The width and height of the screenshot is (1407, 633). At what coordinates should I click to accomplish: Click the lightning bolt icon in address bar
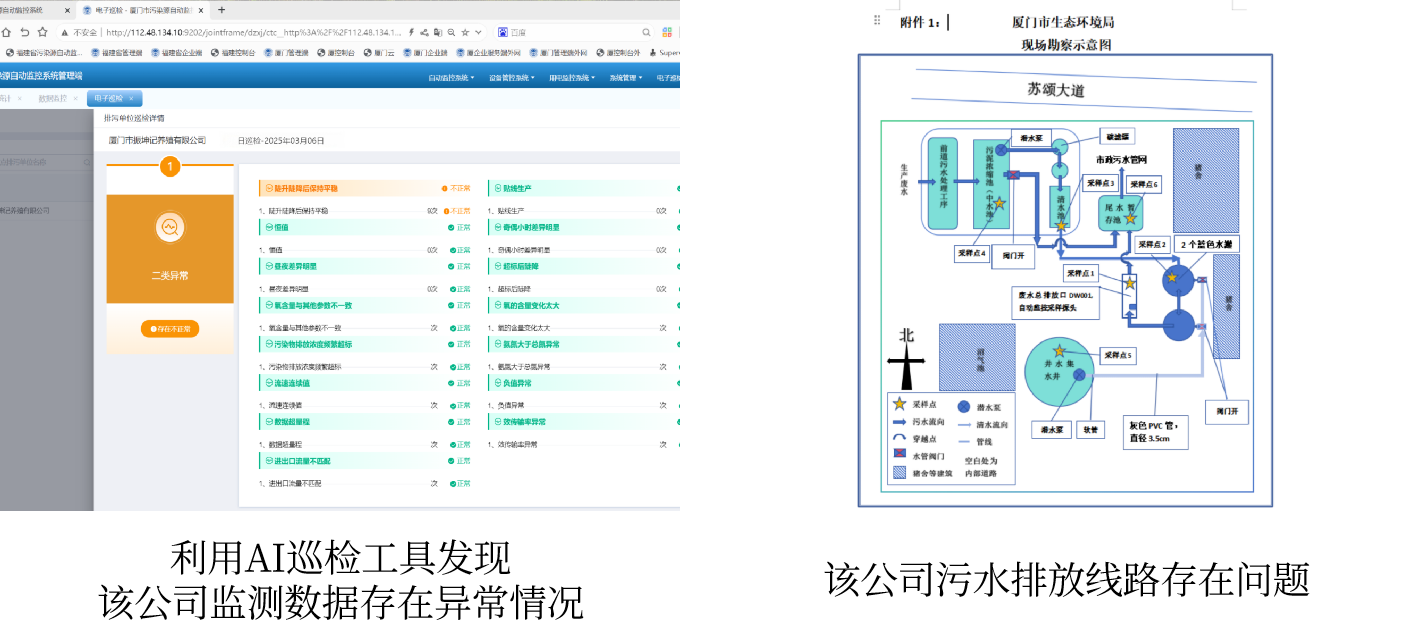pyautogui.click(x=411, y=32)
